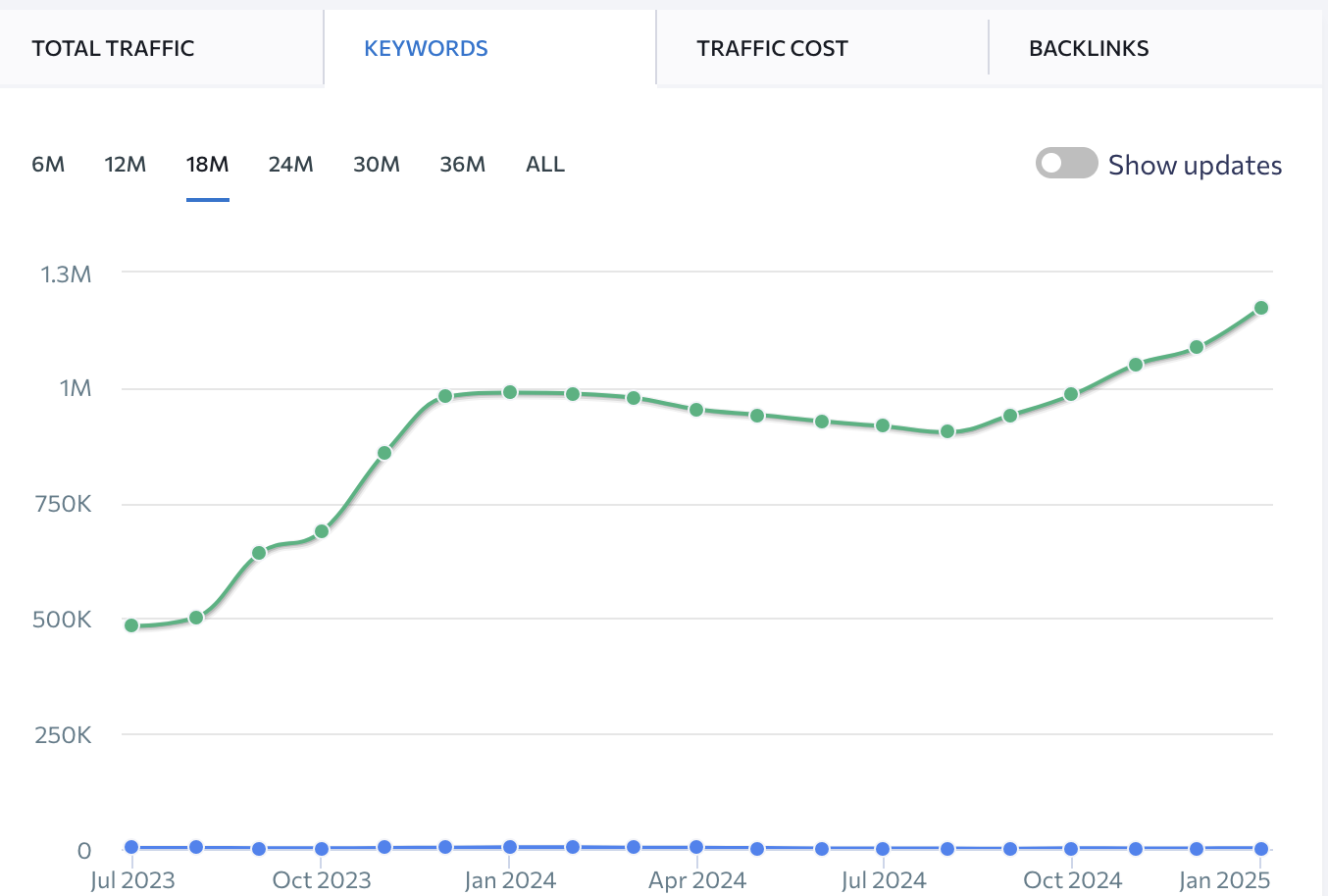This screenshot has height=896, width=1328.
Task: Set time range to 12M
Action: click(126, 165)
